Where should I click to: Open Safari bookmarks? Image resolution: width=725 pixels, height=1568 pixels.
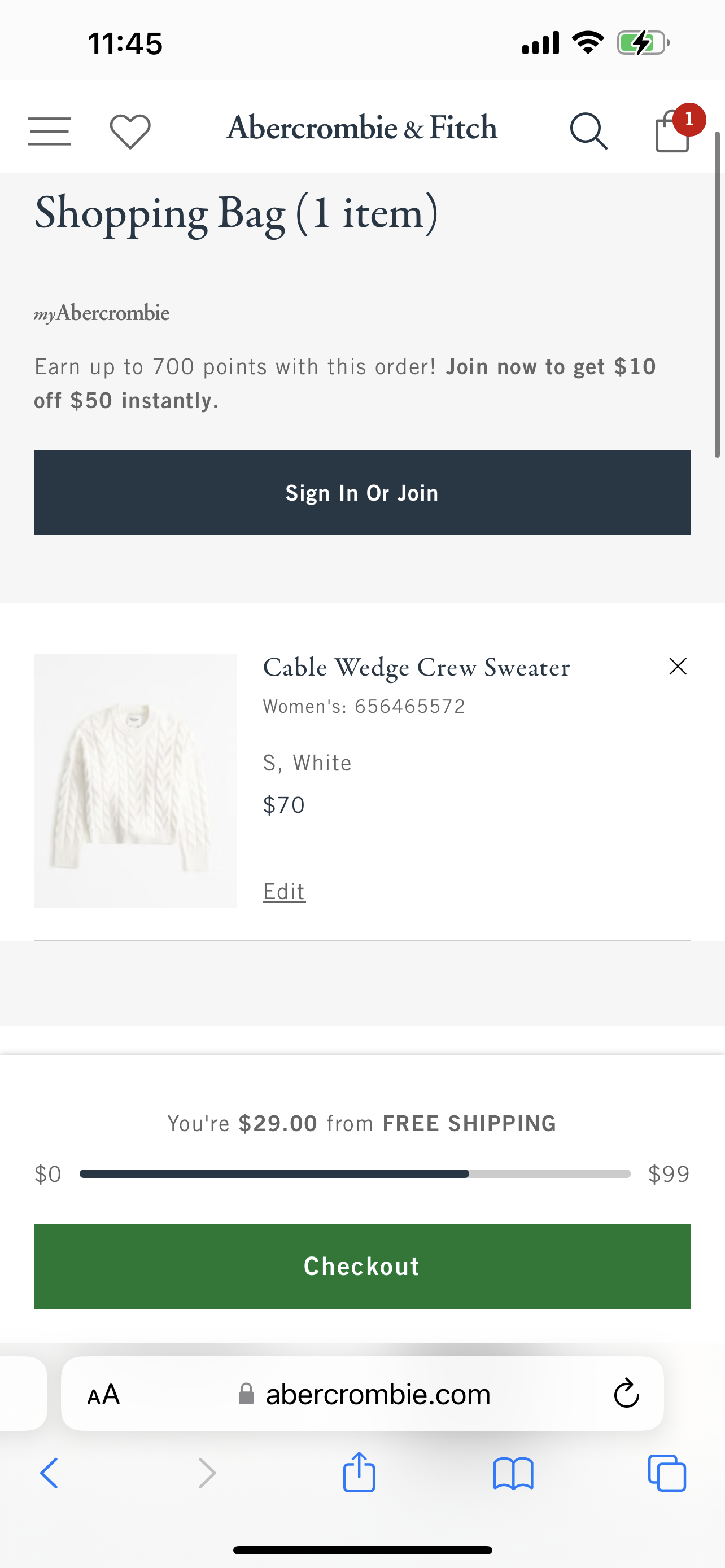pos(513,1473)
